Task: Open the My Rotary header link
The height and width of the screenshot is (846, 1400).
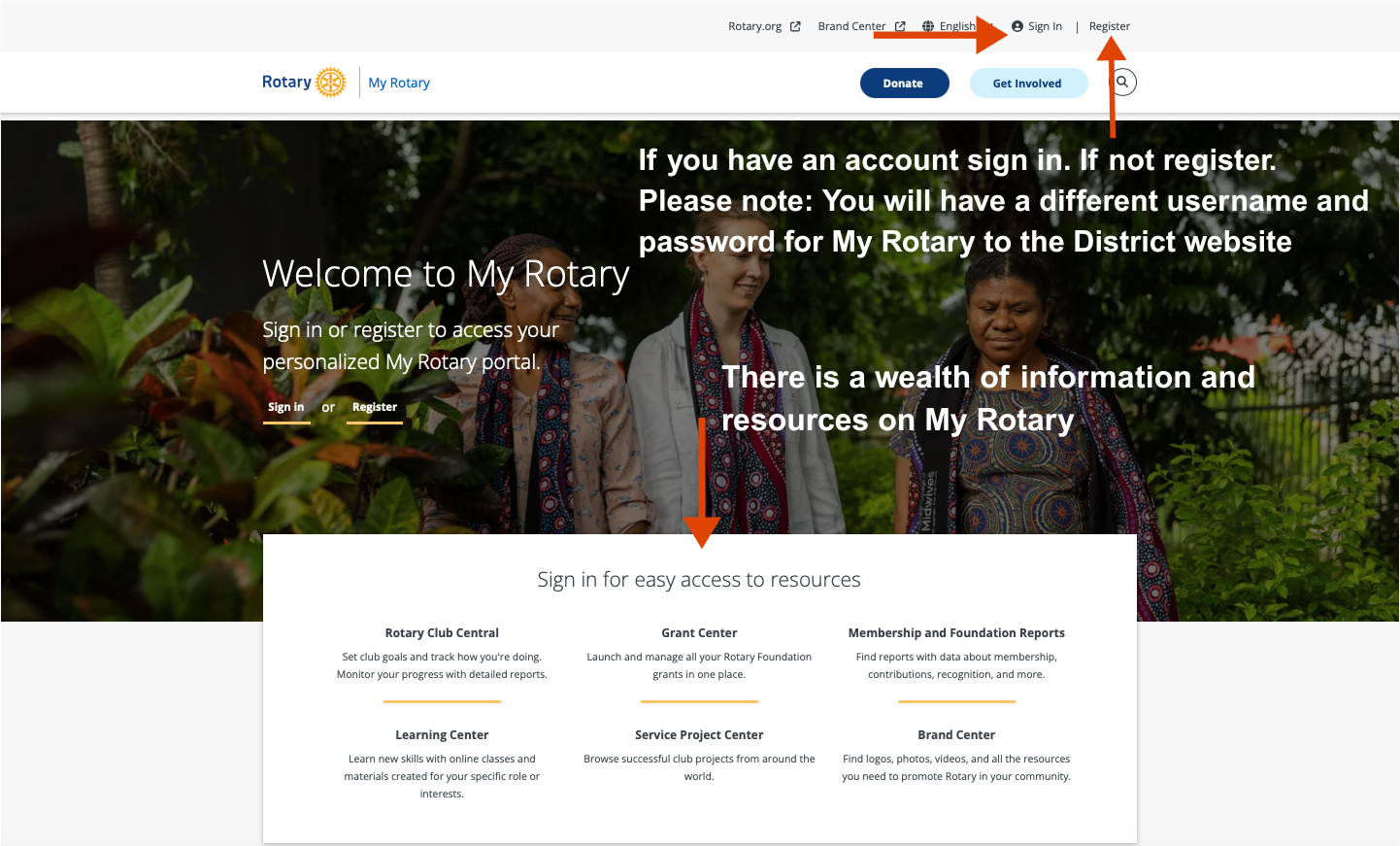Action: 399,83
